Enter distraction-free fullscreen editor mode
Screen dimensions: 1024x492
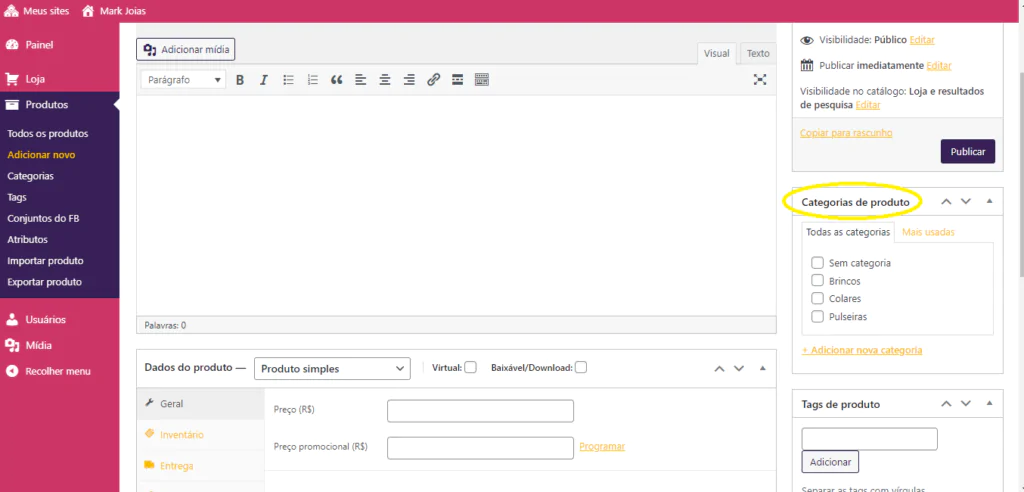coord(760,80)
